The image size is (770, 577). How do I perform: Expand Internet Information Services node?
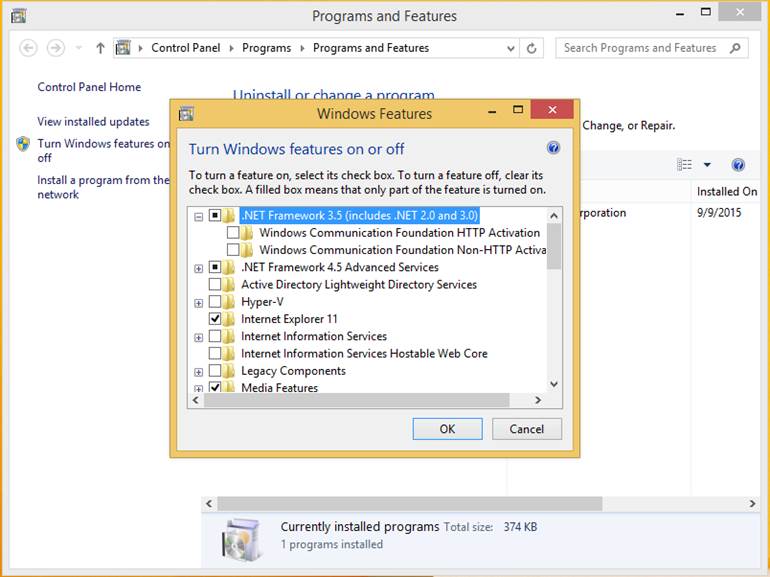point(199,337)
